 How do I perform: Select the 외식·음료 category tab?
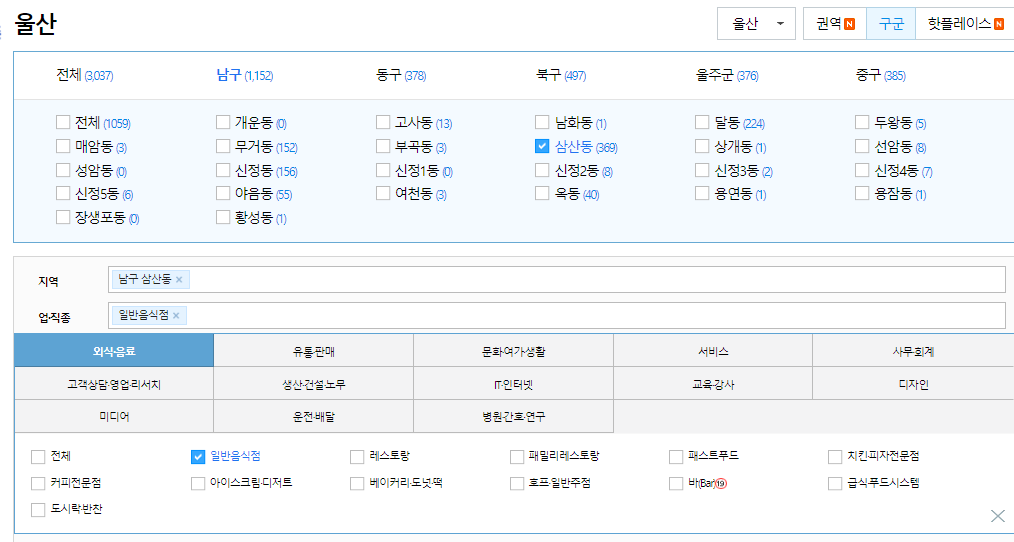point(114,351)
